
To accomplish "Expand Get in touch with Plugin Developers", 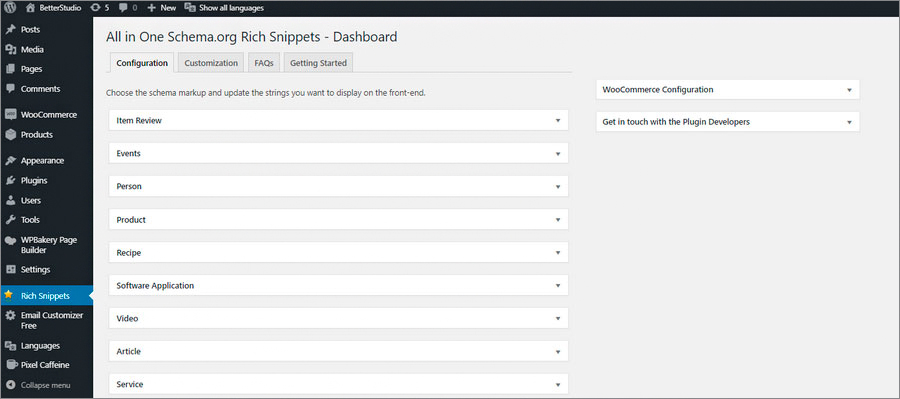I will click(728, 122).
